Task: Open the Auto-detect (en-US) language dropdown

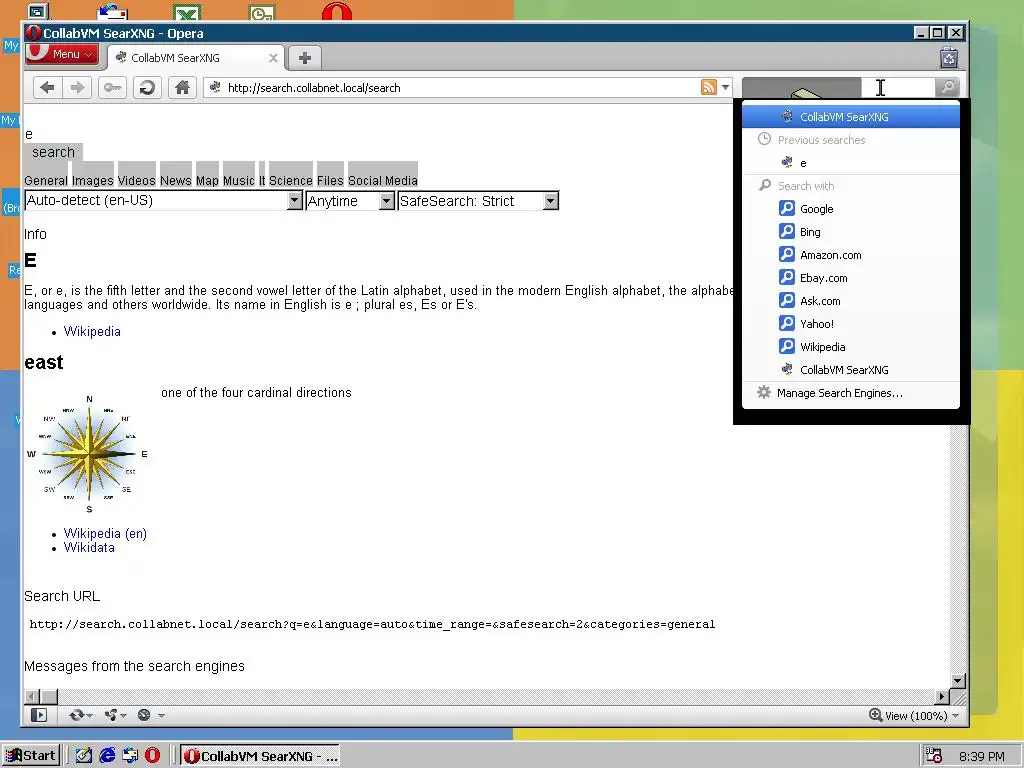Action: point(164,200)
